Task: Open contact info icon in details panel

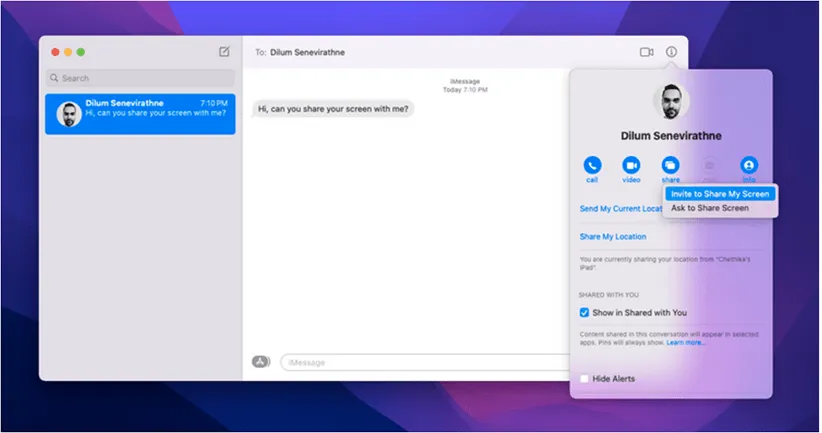Action: [x=749, y=166]
